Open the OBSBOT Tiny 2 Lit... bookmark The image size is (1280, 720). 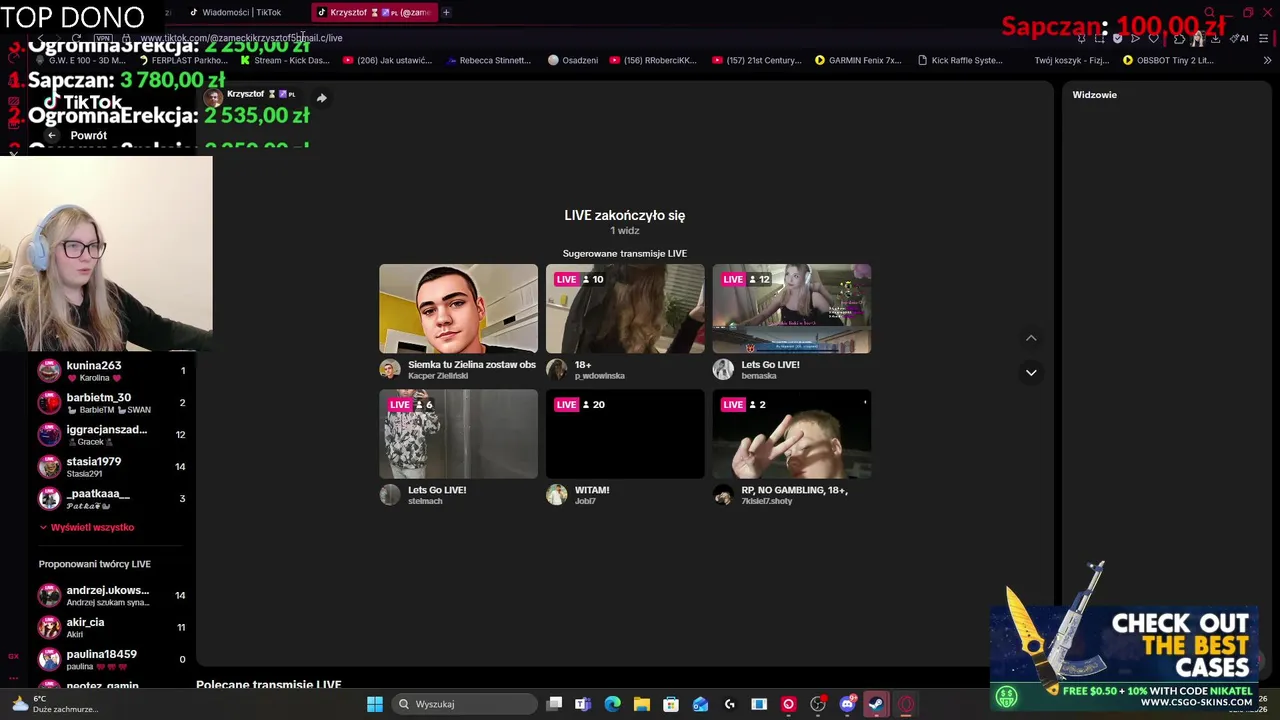coord(1168,60)
